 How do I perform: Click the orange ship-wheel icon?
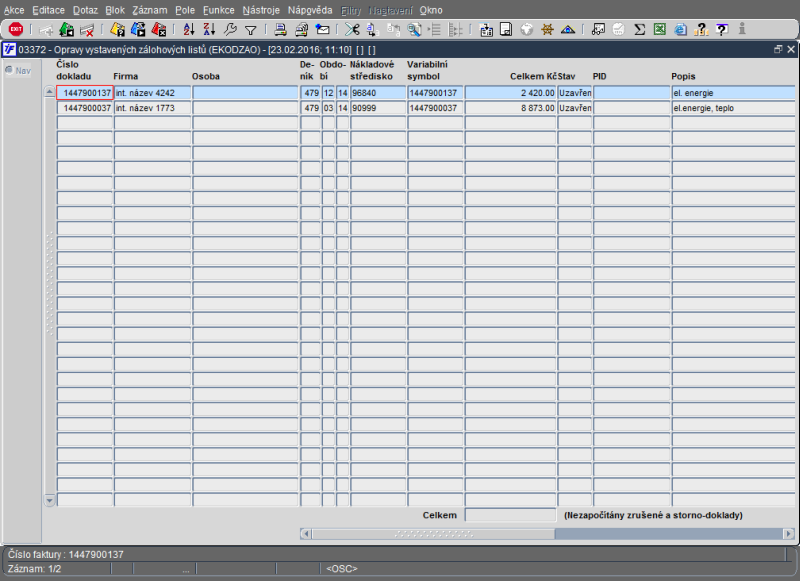pyautogui.click(x=547, y=30)
